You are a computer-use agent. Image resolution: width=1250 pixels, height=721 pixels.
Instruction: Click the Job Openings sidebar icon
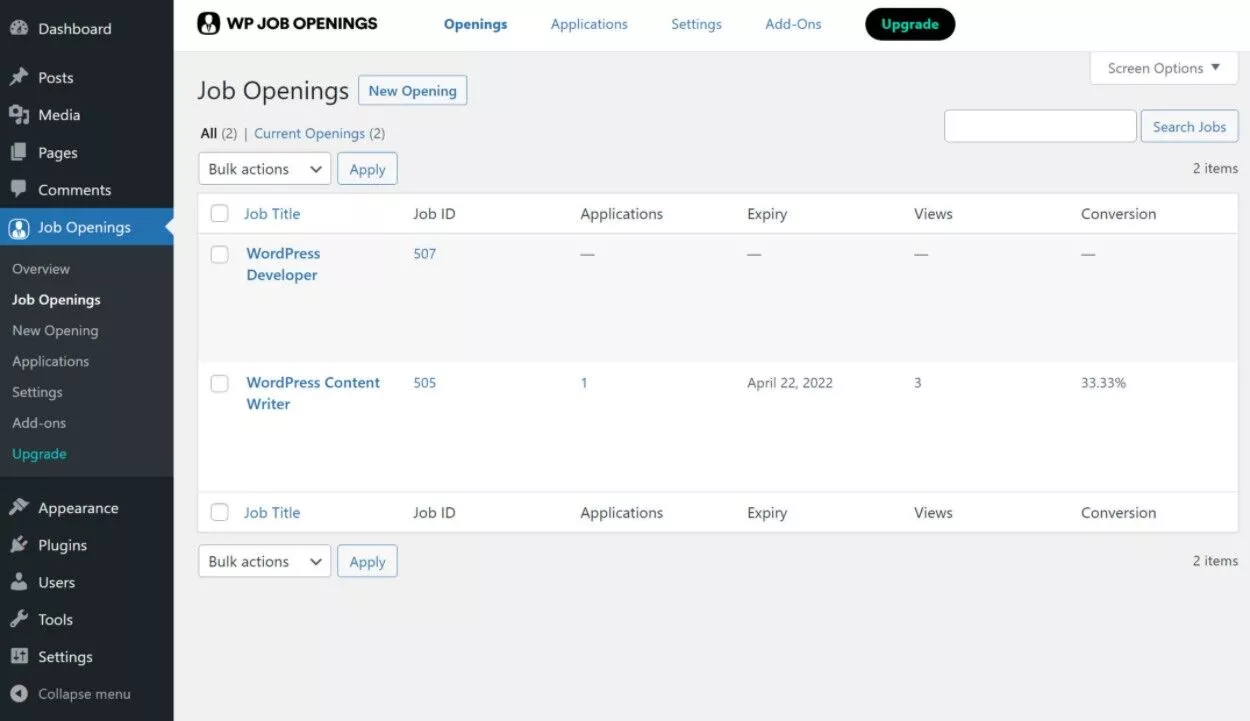coord(19,228)
